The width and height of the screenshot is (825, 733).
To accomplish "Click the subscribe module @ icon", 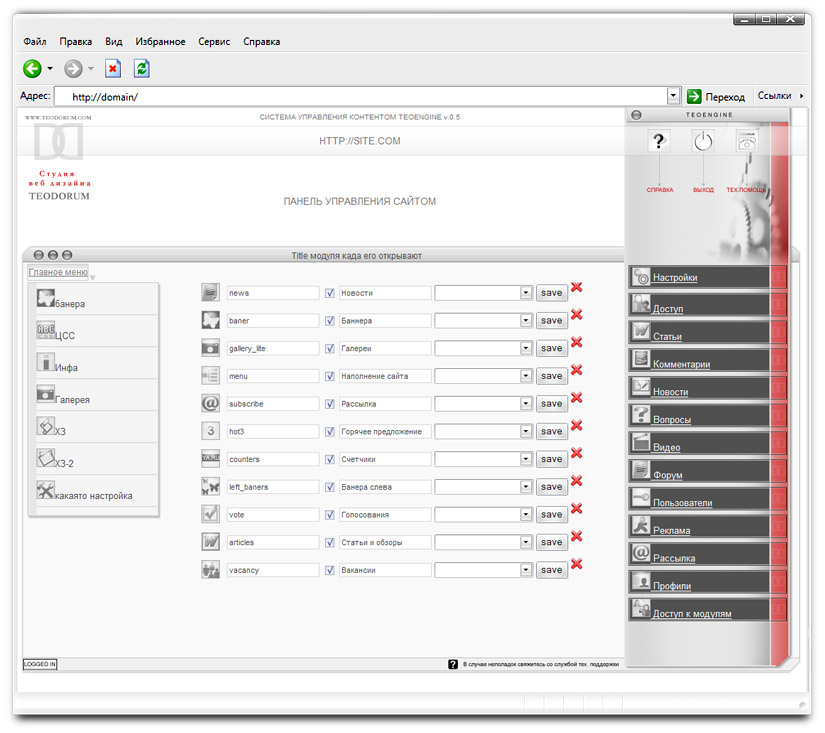I will tap(210, 404).
